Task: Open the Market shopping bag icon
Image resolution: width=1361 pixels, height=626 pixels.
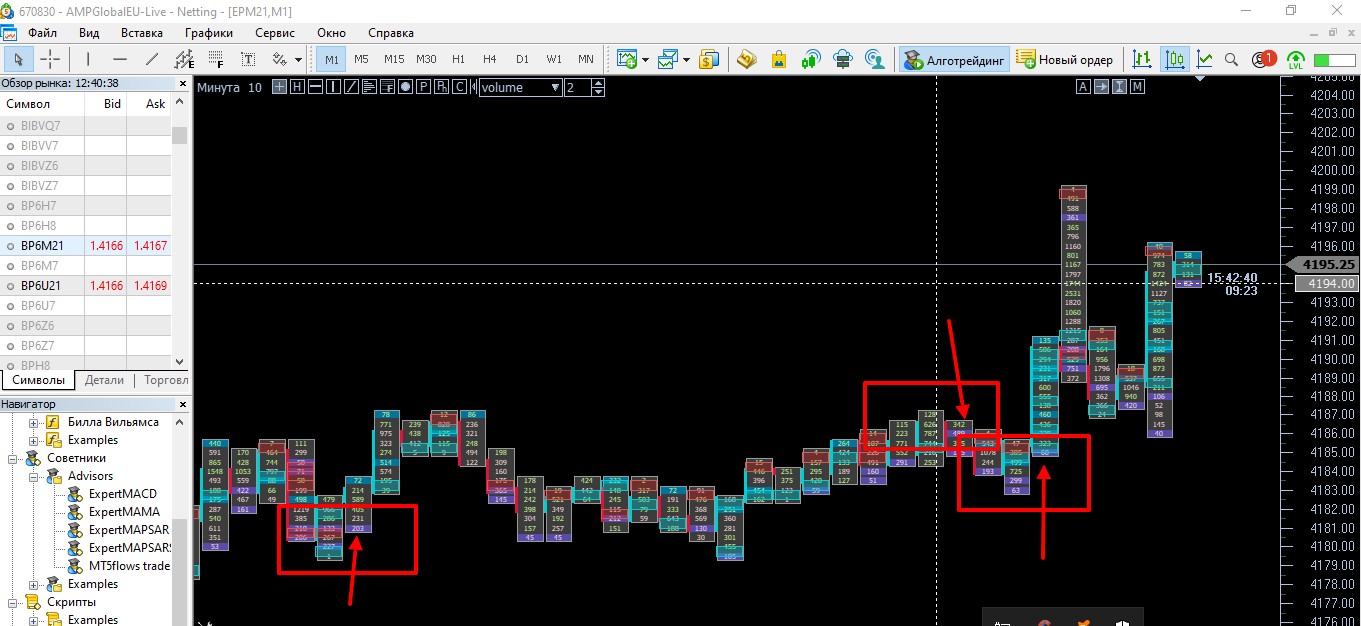Action: [779, 59]
